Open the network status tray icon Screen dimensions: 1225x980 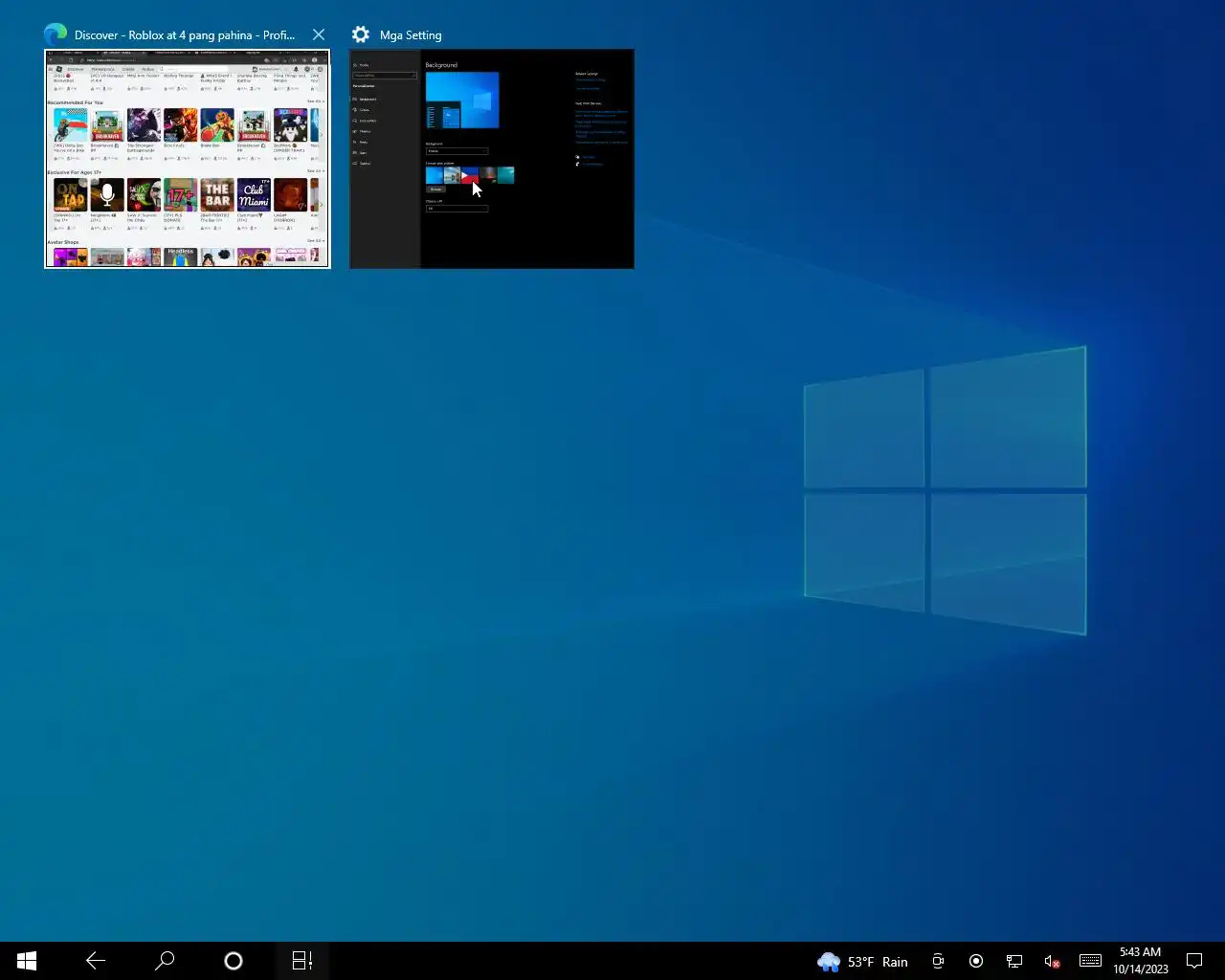click(1014, 961)
